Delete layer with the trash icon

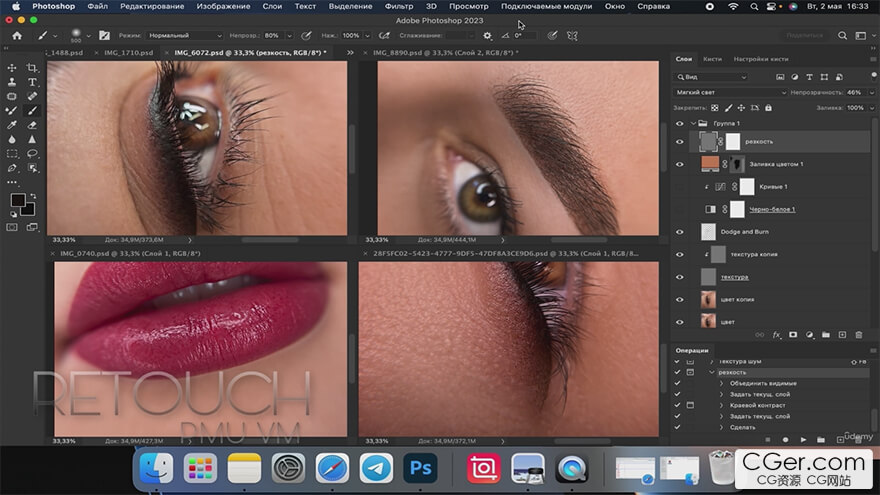coord(859,334)
